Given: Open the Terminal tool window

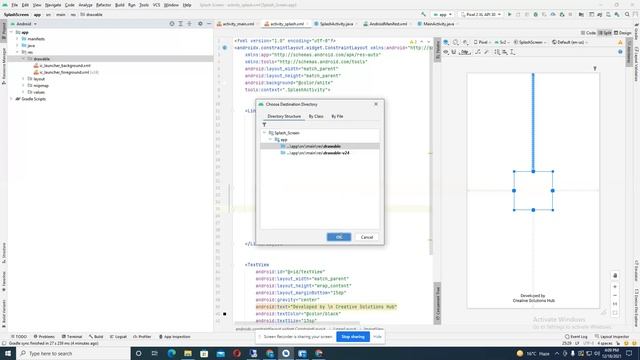Looking at the screenshot, I should [x=72, y=337].
